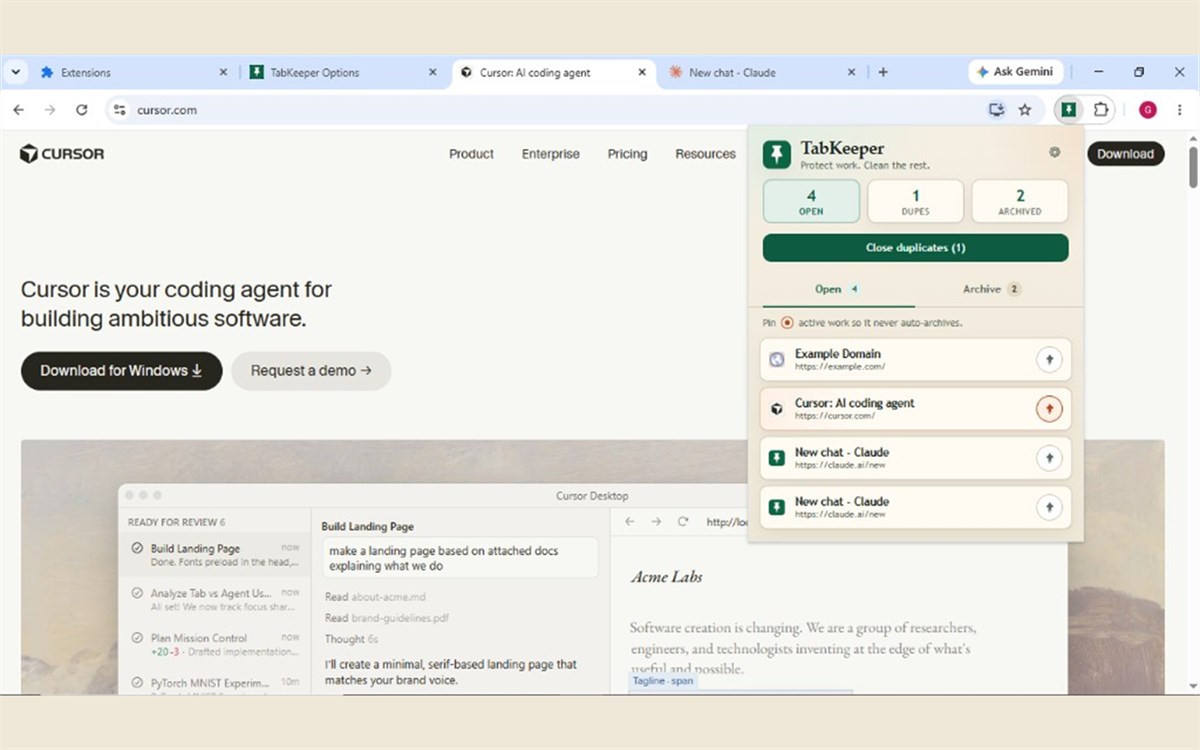Switch to the Open tab in TabKeeper
This screenshot has width=1200, height=750.
click(x=838, y=289)
